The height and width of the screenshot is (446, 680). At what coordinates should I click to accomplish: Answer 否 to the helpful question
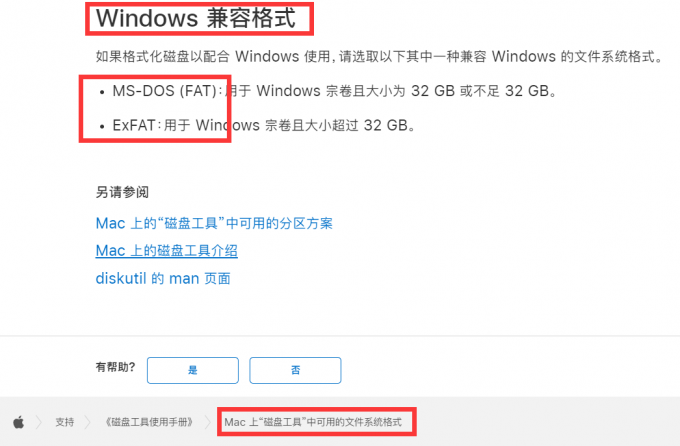pyautogui.click(x=295, y=370)
